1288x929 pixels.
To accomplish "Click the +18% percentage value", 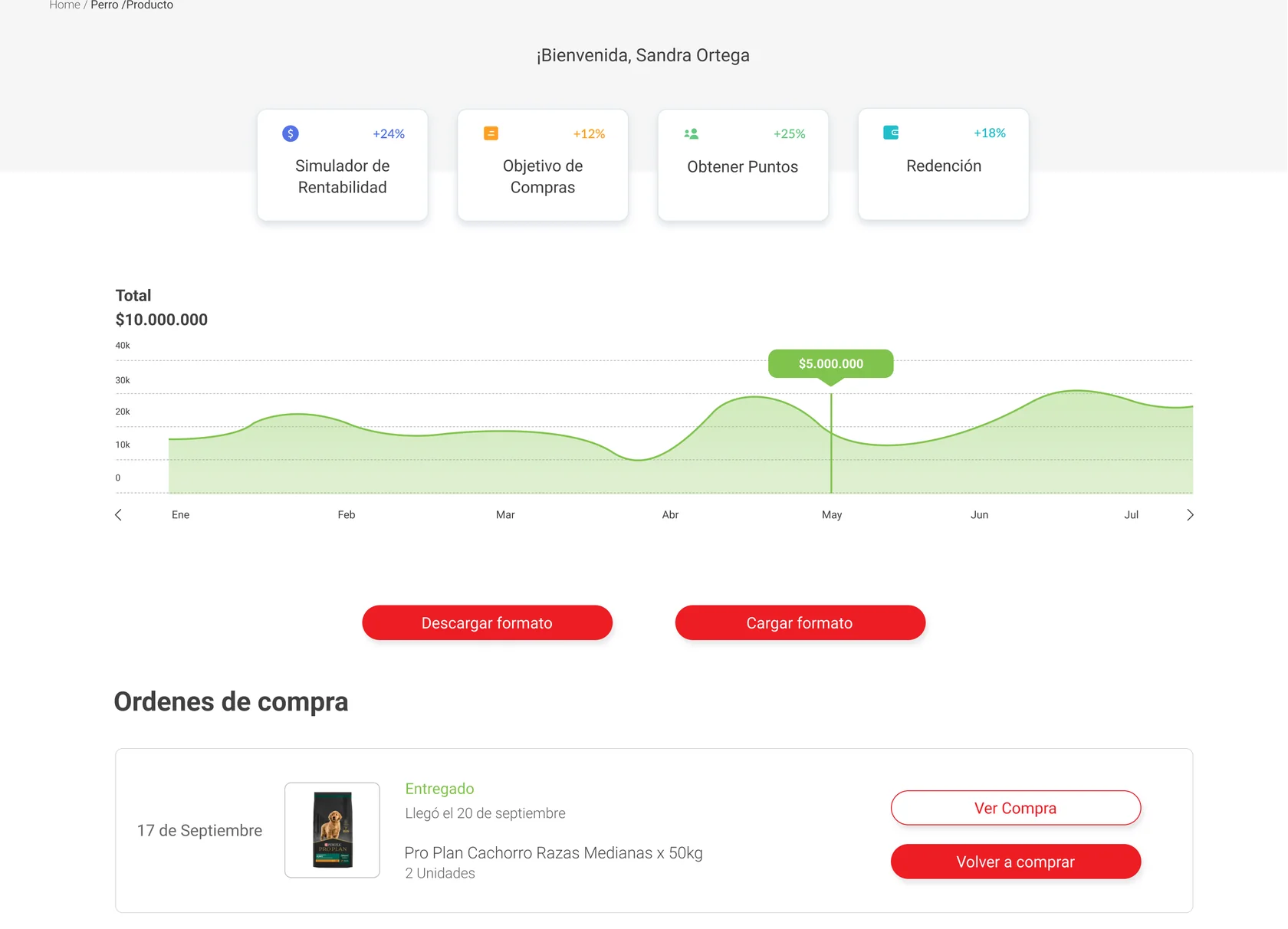I will pos(990,133).
